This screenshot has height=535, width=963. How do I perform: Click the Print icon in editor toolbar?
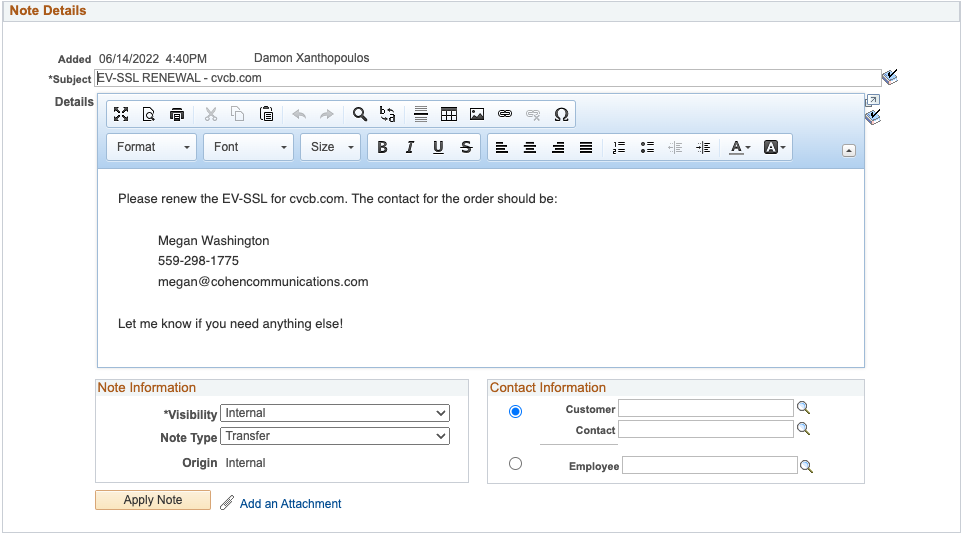coord(177,114)
